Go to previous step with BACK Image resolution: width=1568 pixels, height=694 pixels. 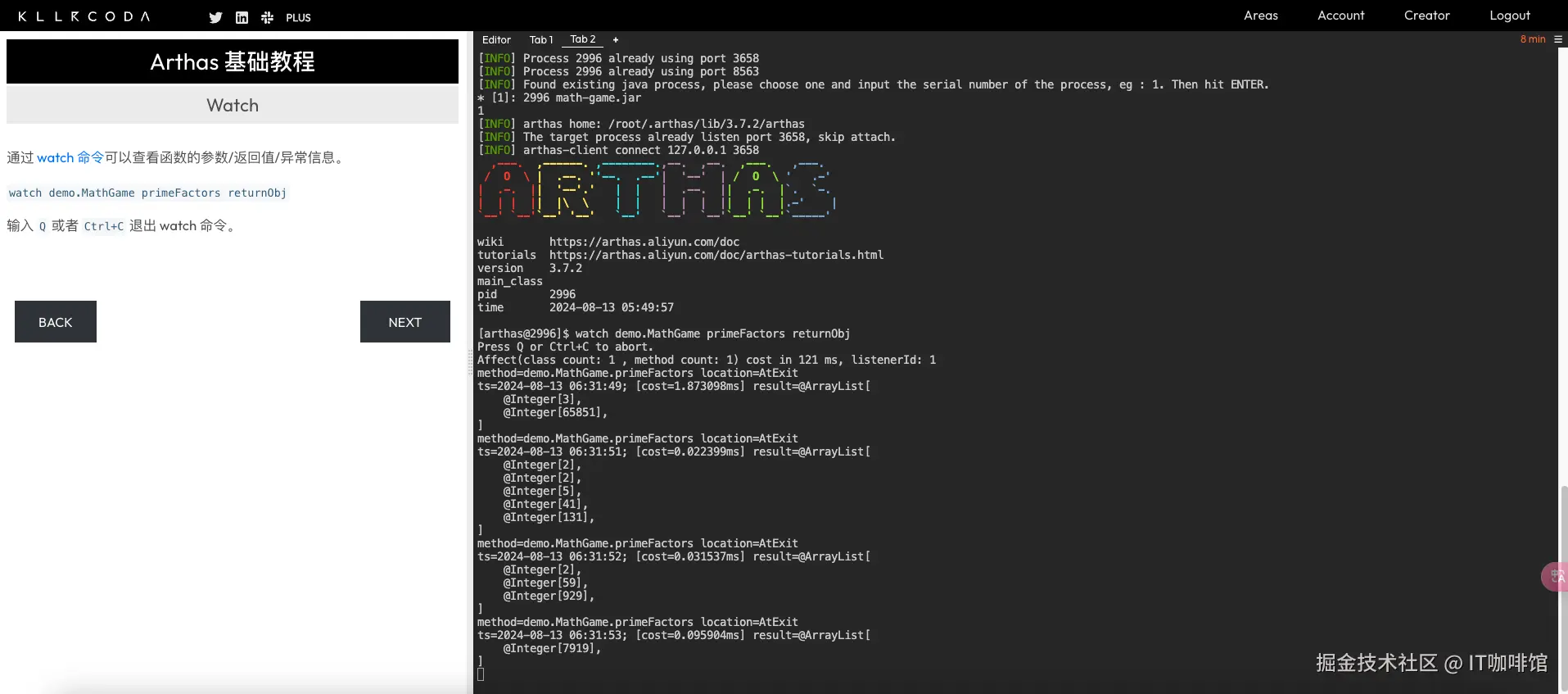tap(56, 322)
